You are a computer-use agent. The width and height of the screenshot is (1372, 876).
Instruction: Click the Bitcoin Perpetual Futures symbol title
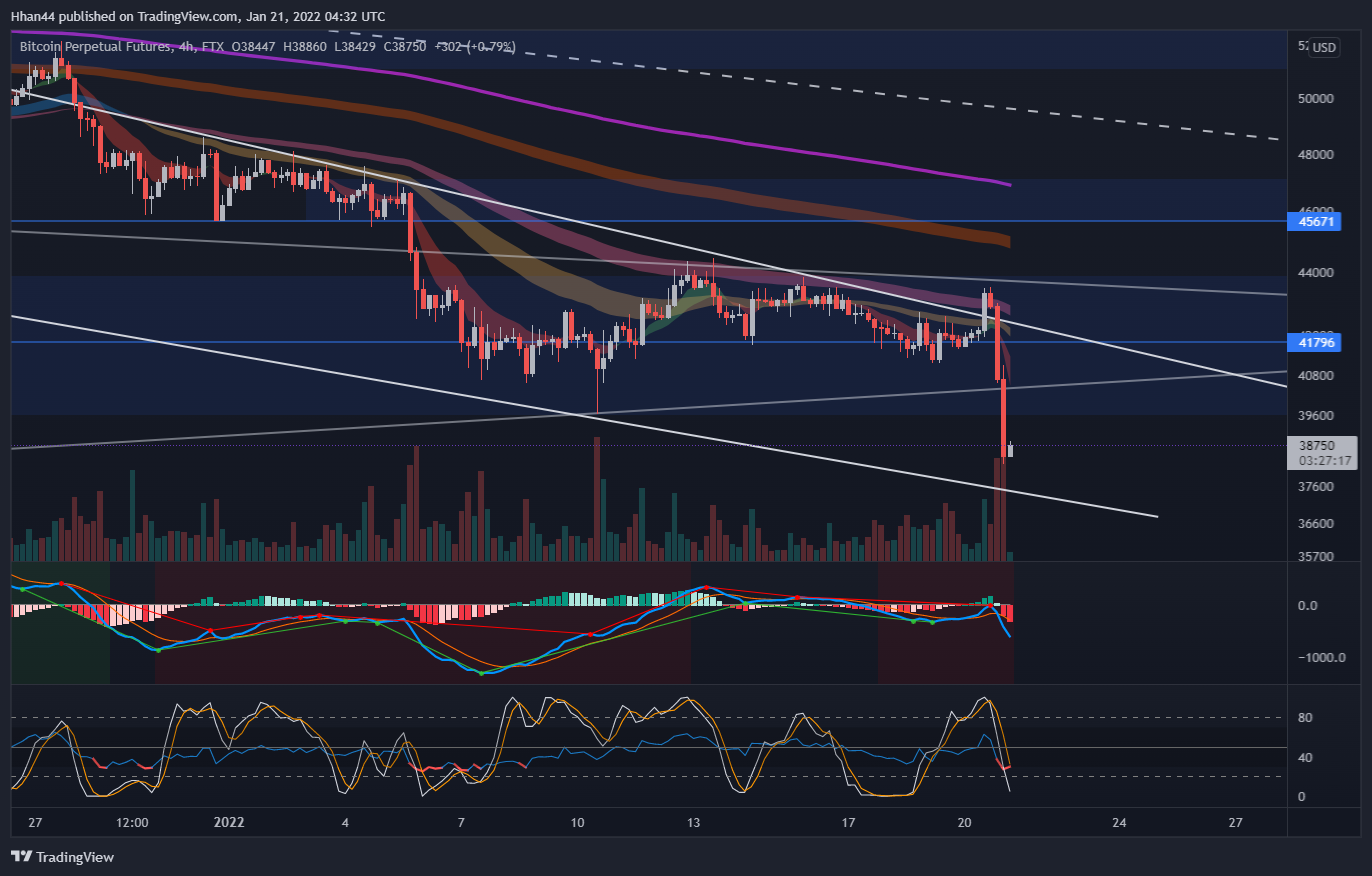click(x=97, y=46)
